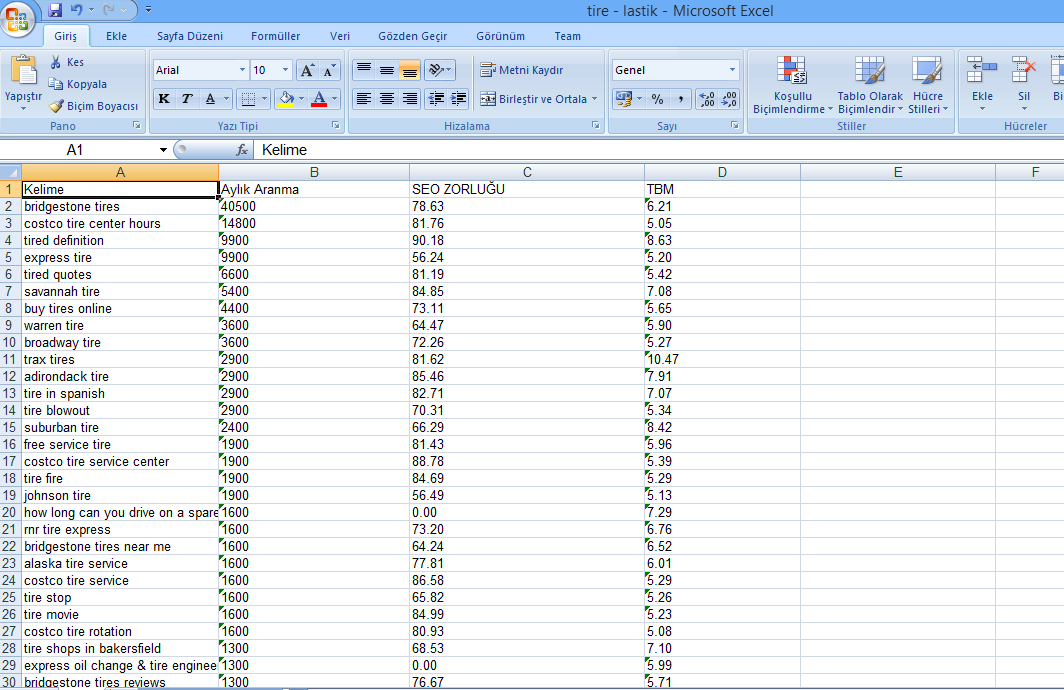Viewport: 1064px width, 690px height.
Task: Toggle underline A formatting
Action: tap(210, 99)
